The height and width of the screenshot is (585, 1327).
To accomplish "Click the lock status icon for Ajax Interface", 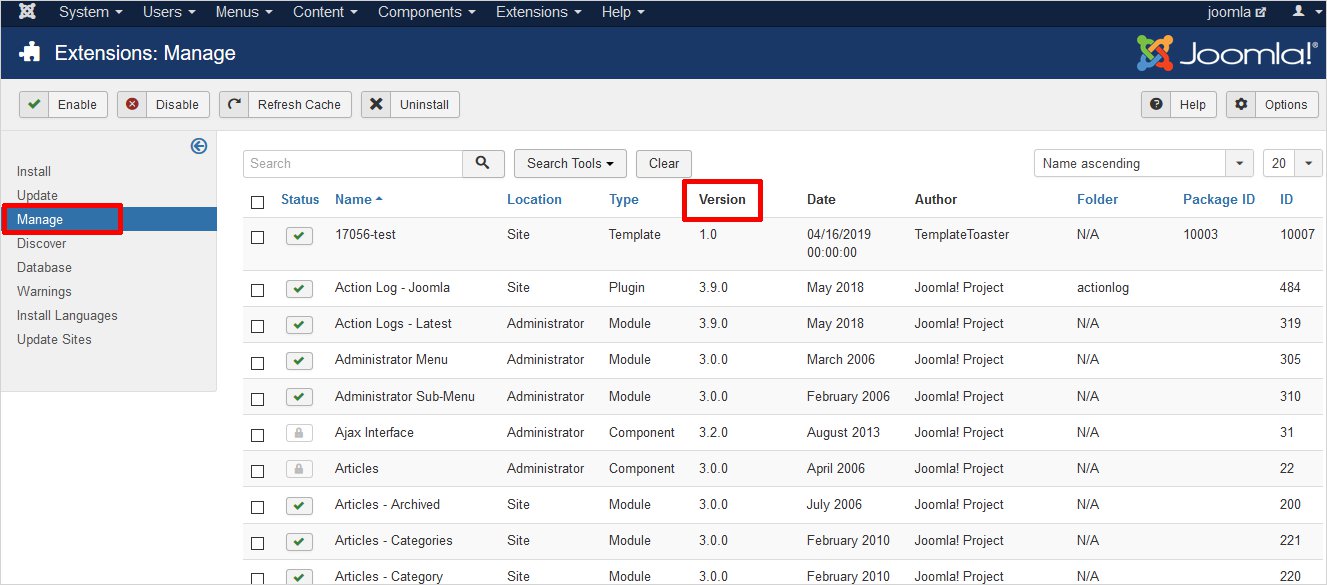I will (x=299, y=433).
